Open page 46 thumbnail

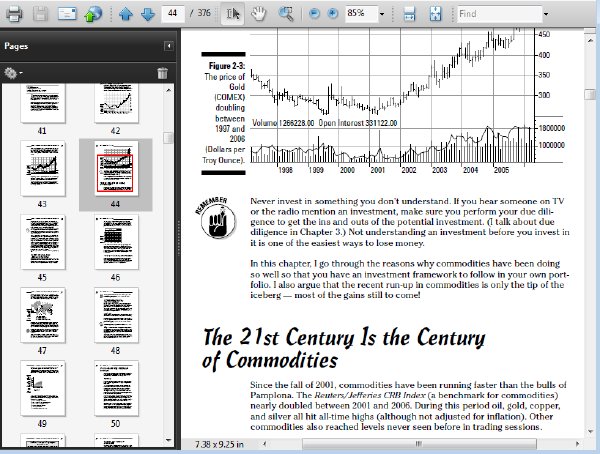pyautogui.click(x=116, y=242)
